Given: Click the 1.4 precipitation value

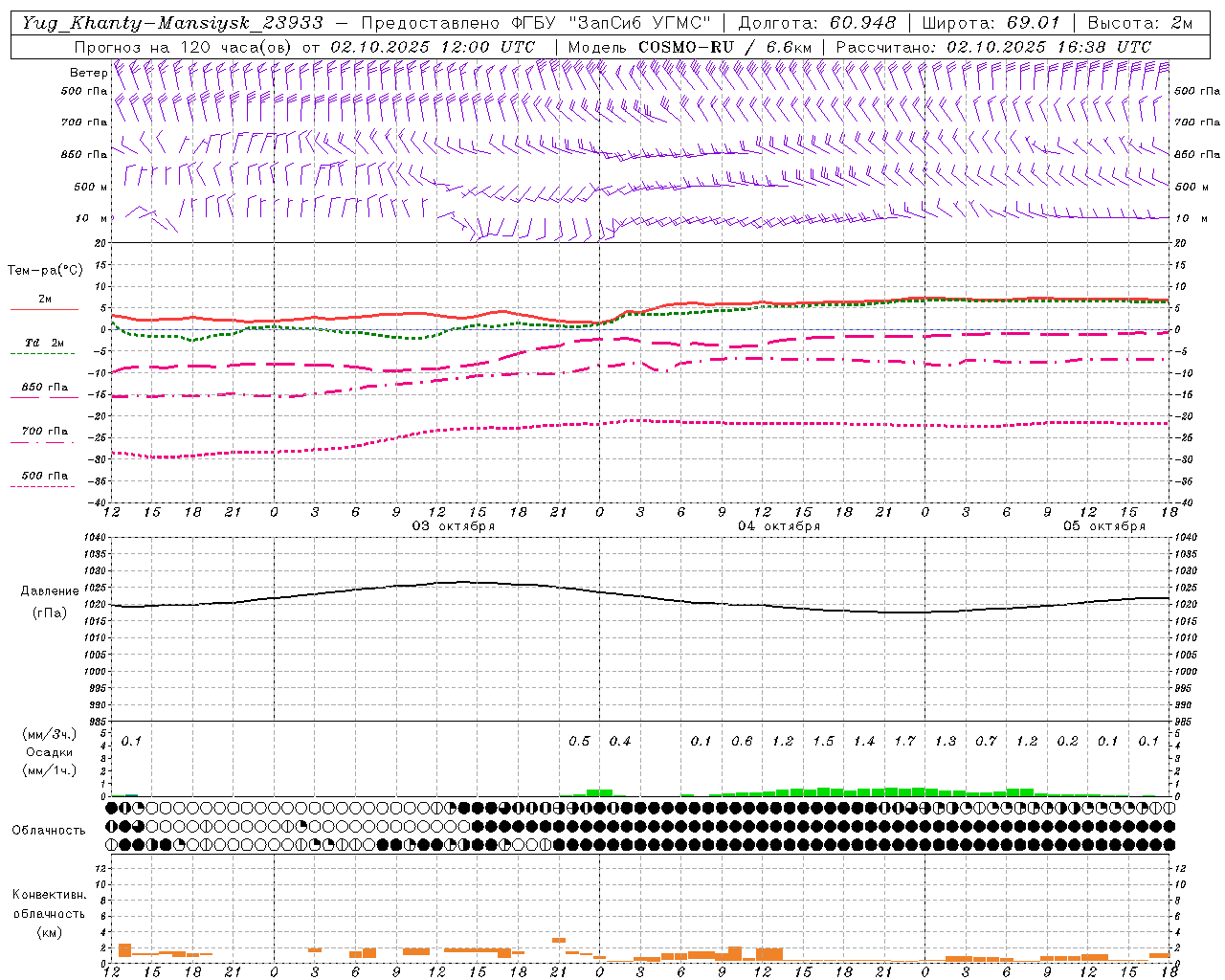Looking at the screenshot, I should point(864,741).
